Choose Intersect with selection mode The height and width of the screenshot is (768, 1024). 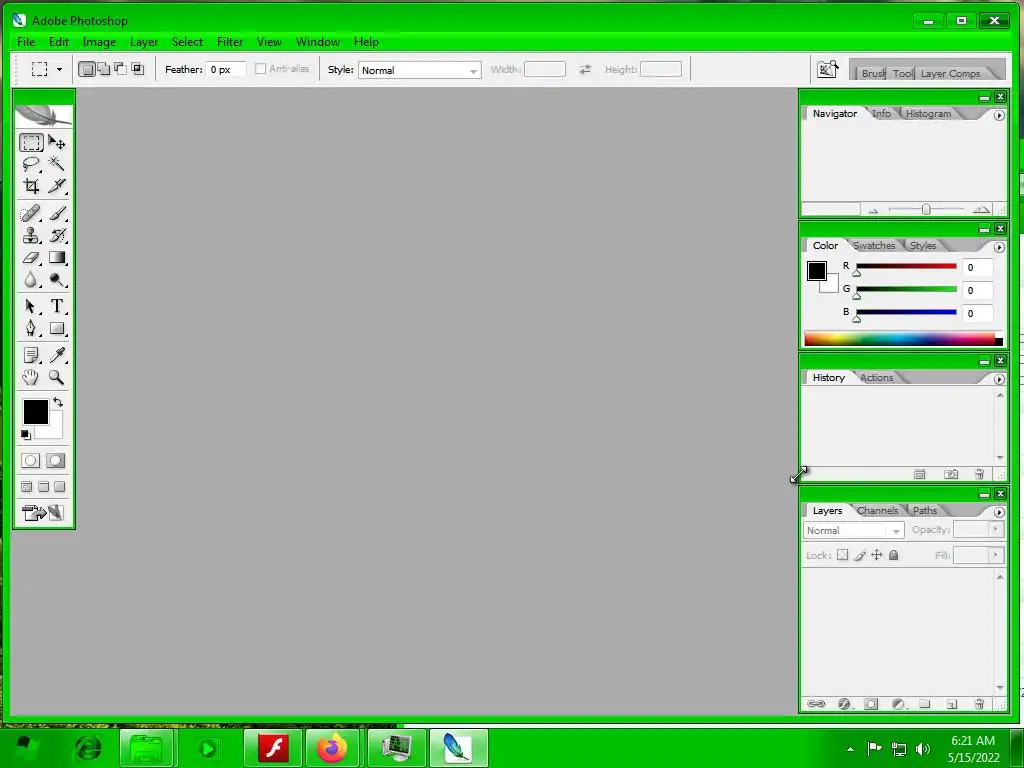coord(137,69)
